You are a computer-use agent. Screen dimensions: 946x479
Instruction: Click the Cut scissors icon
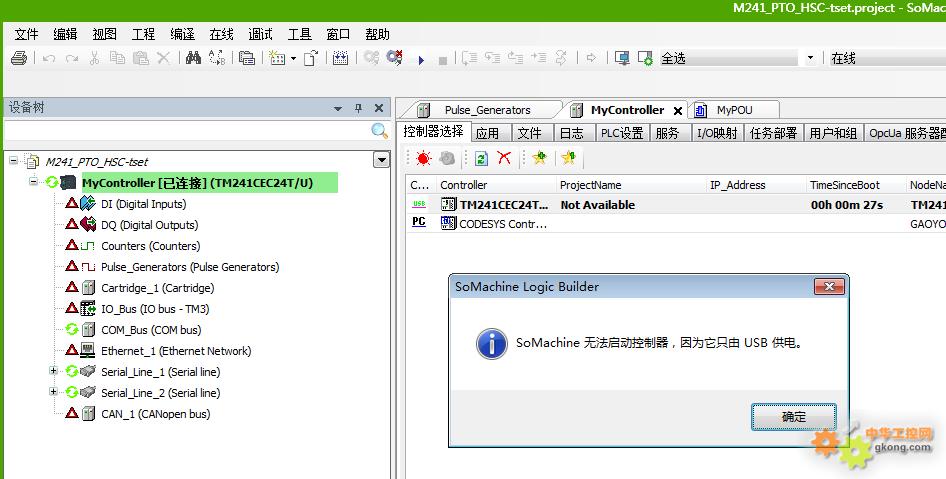(94, 59)
